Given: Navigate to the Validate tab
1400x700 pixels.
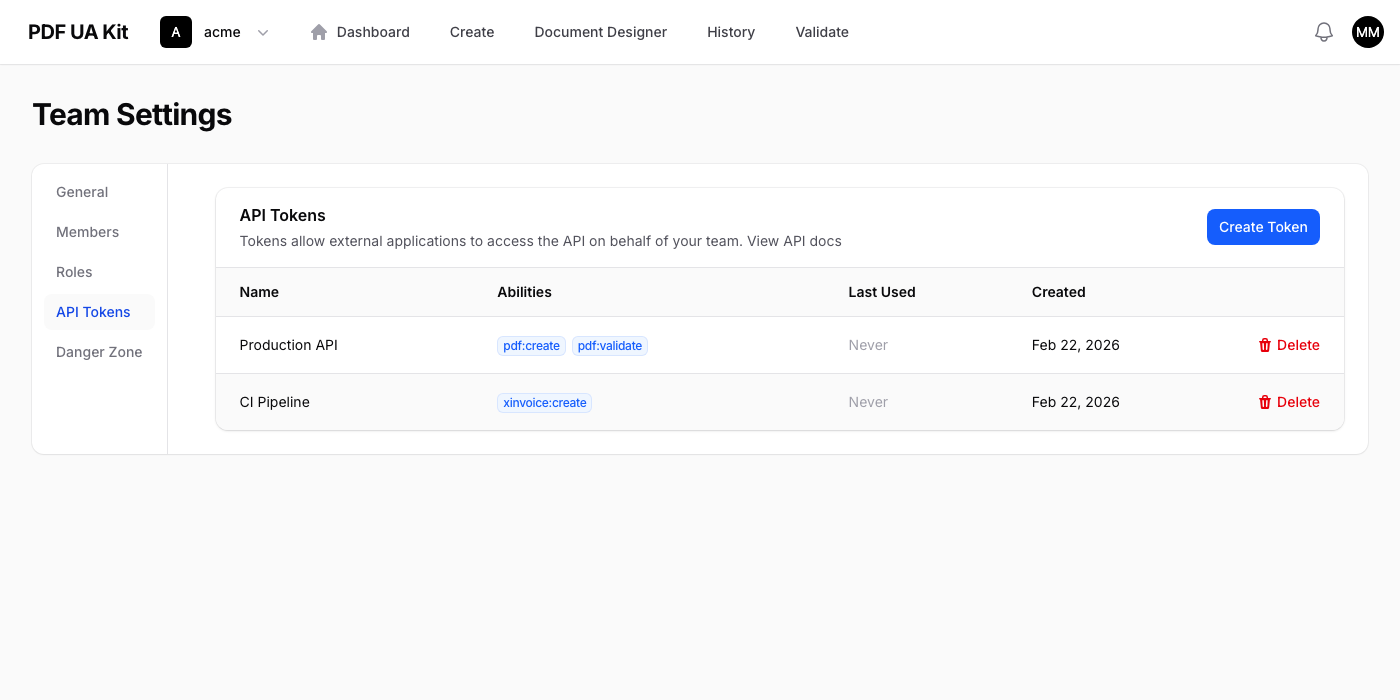Looking at the screenshot, I should [x=821, y=31].
